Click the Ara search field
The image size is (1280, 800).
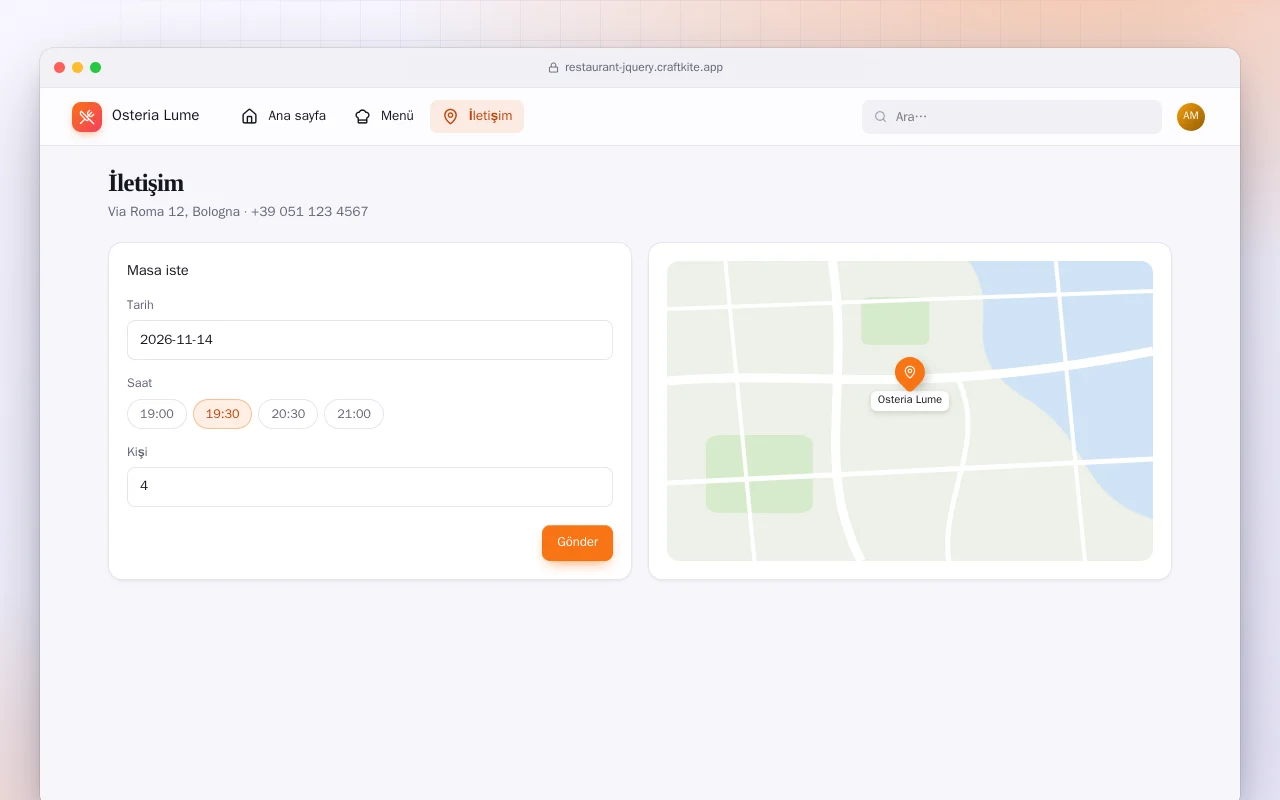coord(1012,117)
